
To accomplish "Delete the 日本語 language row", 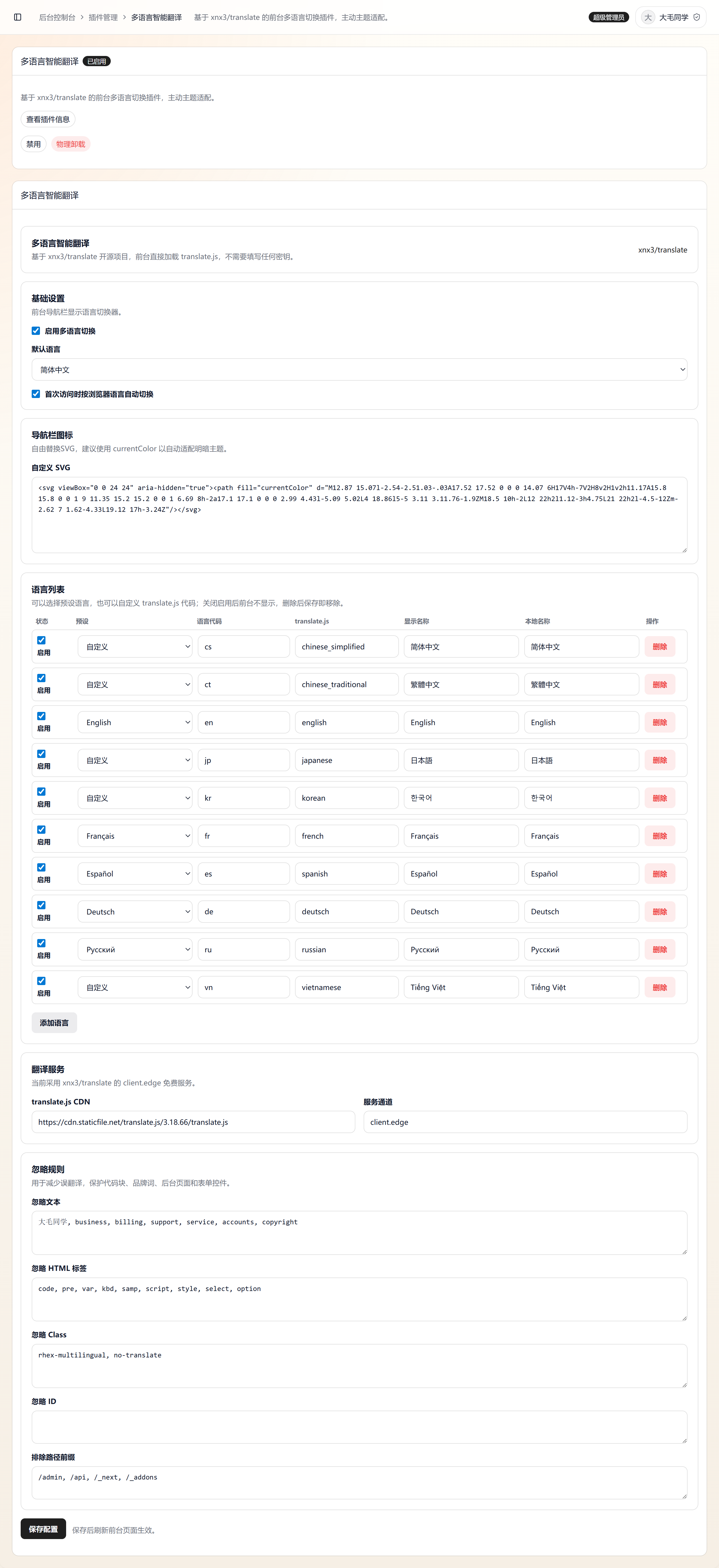I will [x=660, y=760].
